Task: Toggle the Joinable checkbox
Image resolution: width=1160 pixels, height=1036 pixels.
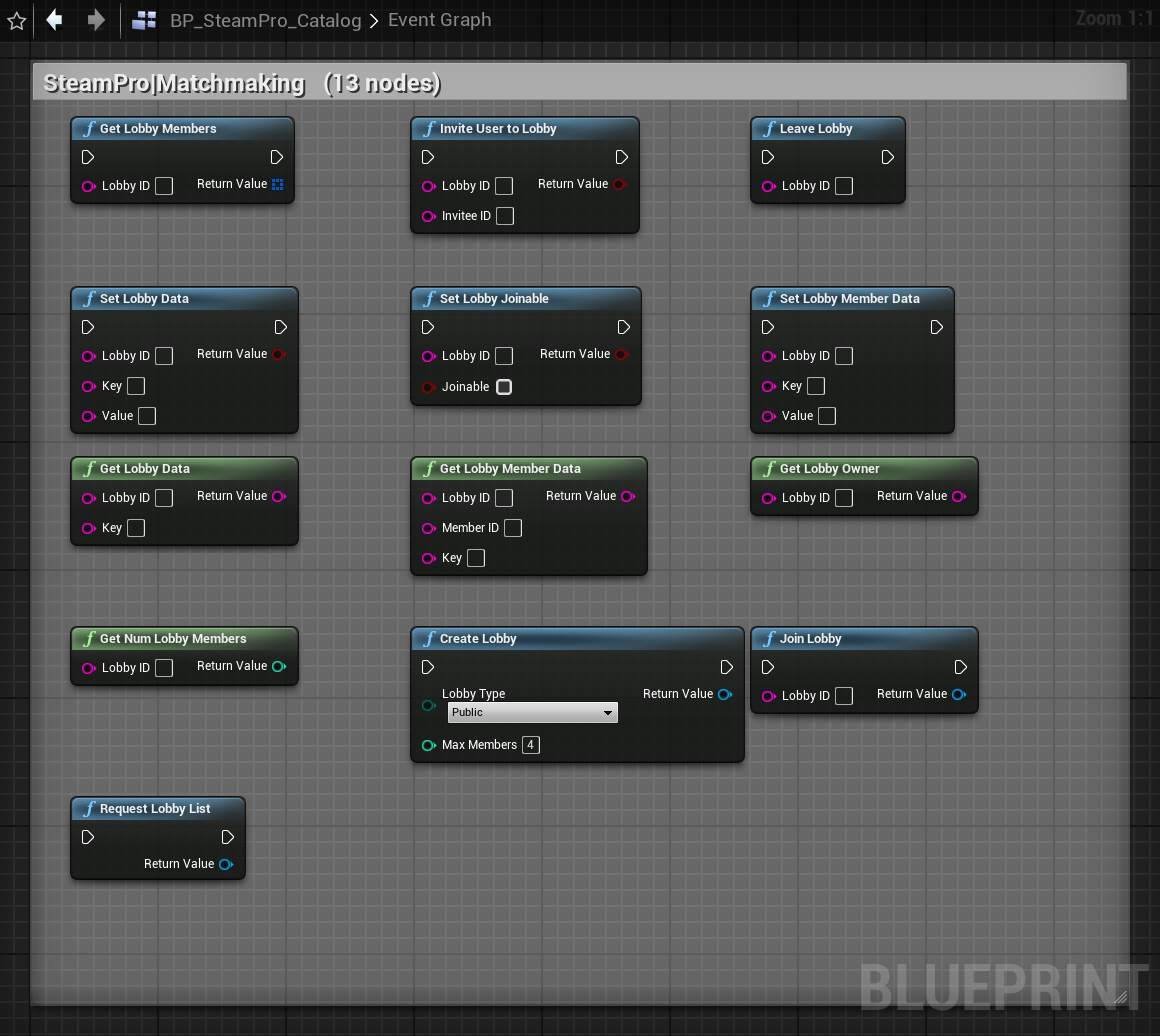Action: (504, 386)
